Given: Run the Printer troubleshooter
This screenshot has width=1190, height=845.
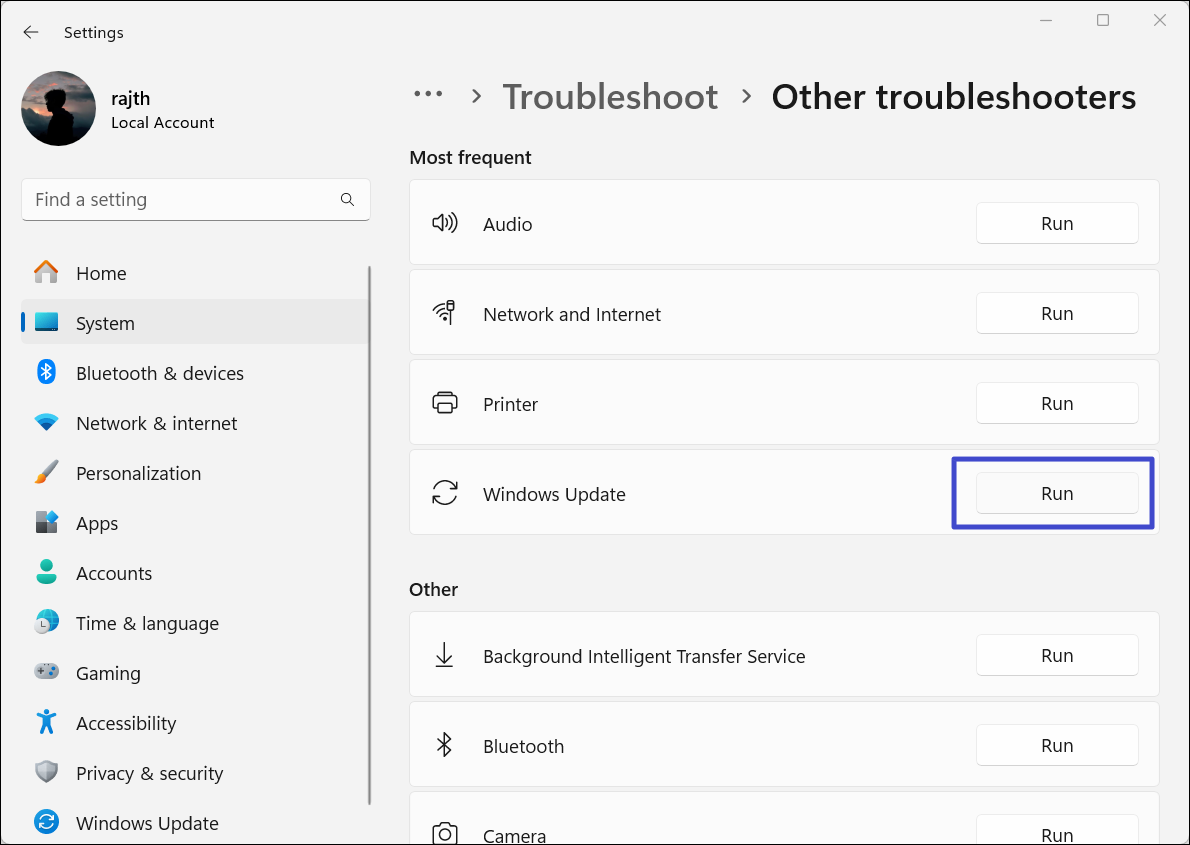Looking at the screenshot, I should click(1057, 404).
